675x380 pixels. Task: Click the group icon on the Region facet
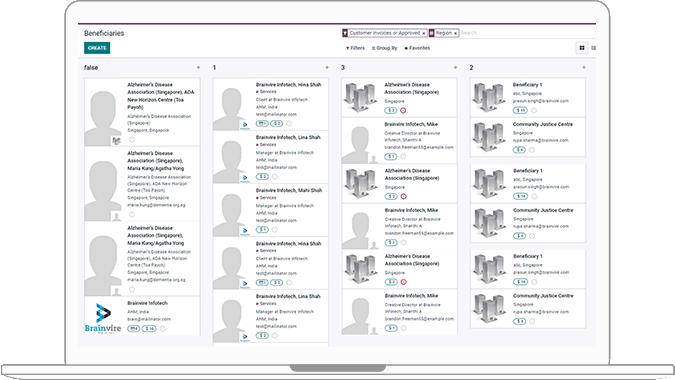click(x=432, y=33)
